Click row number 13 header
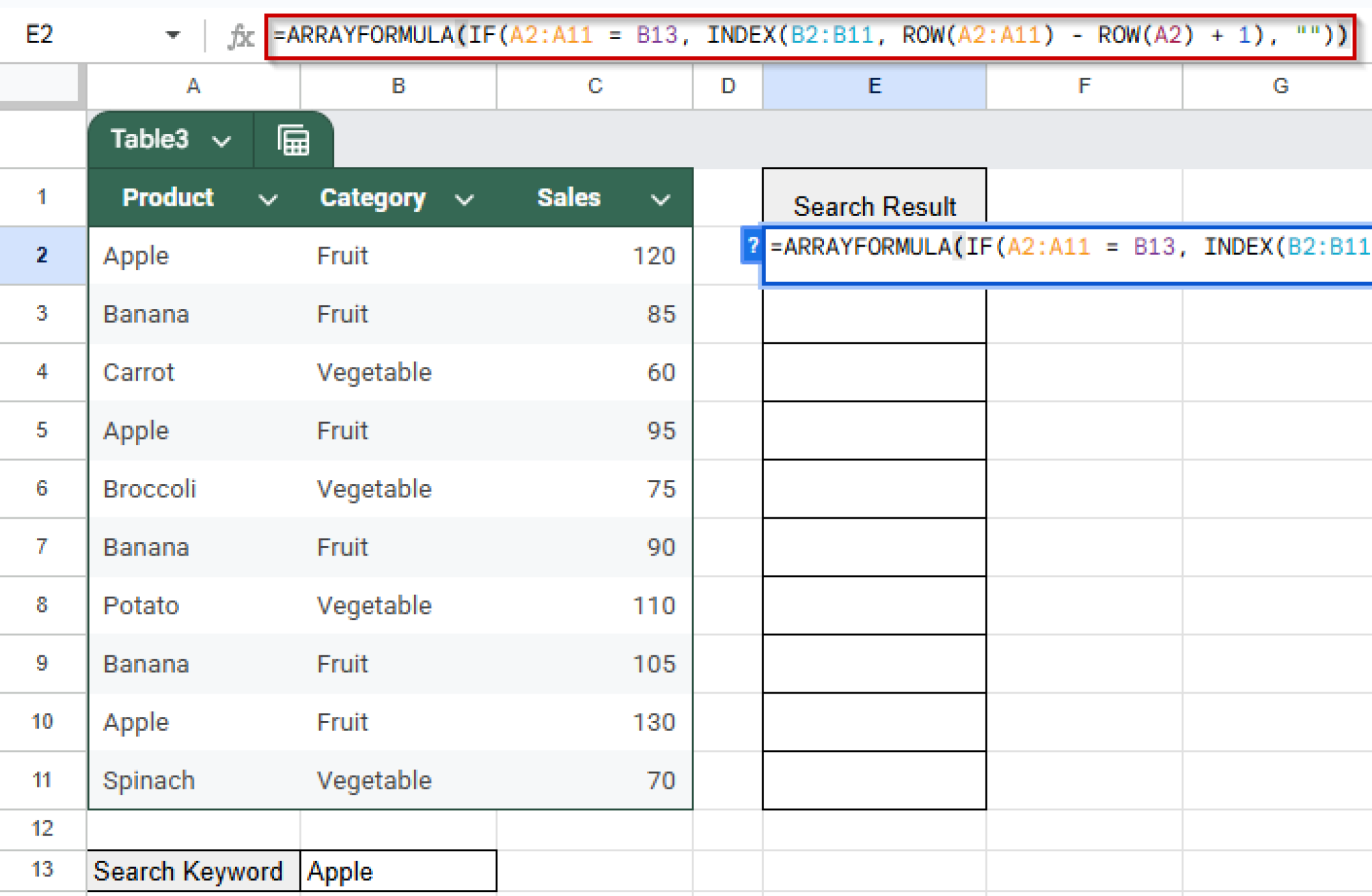1372x896 pixels. point(42,871)
